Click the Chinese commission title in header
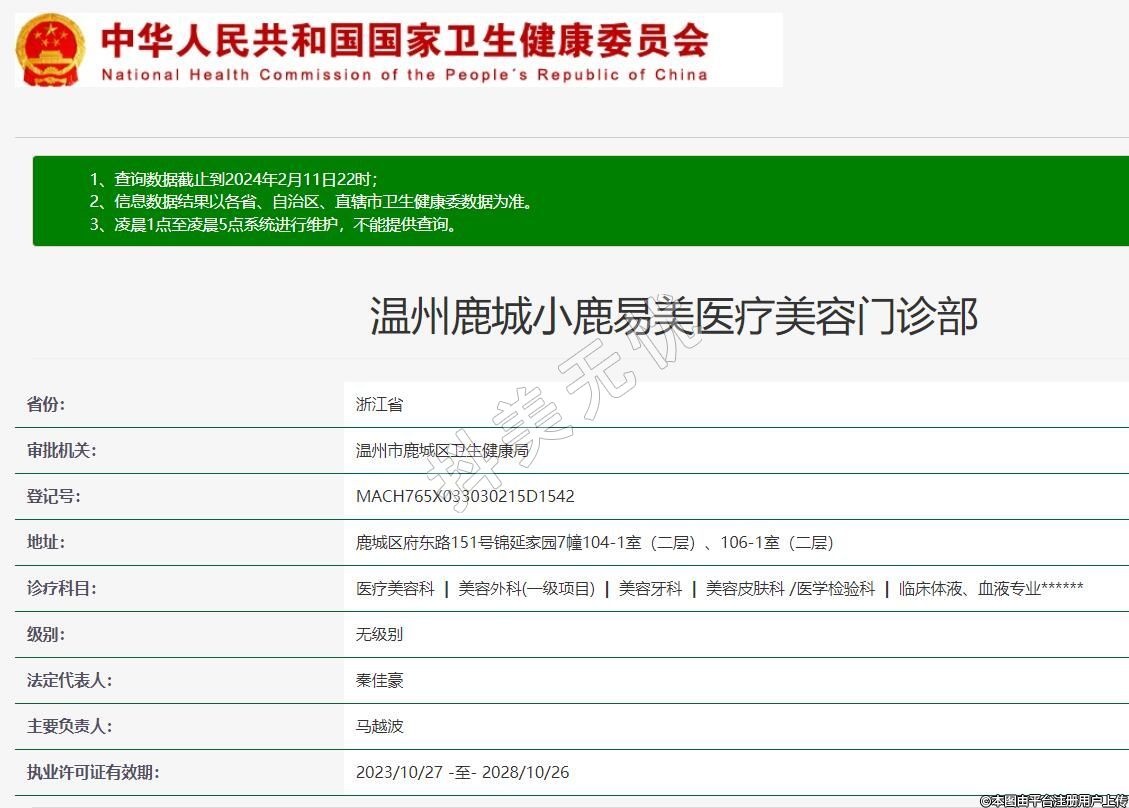This screenshot has width=1129, height=808. (x=405, y=40)
